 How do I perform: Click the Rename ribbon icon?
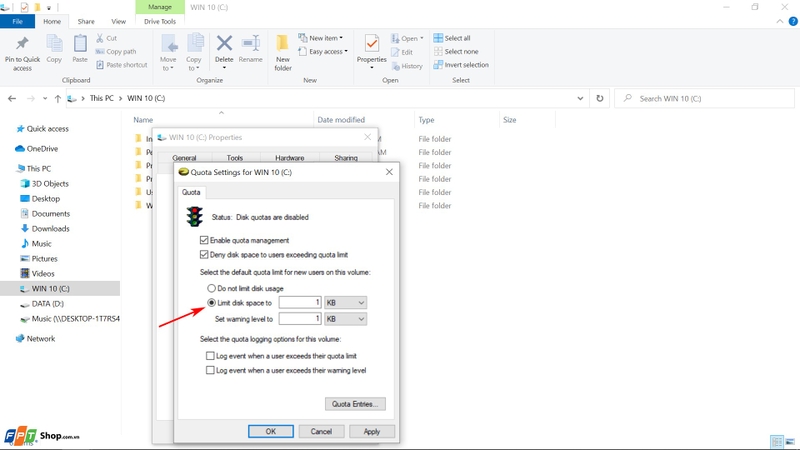(x=251, y=44)
